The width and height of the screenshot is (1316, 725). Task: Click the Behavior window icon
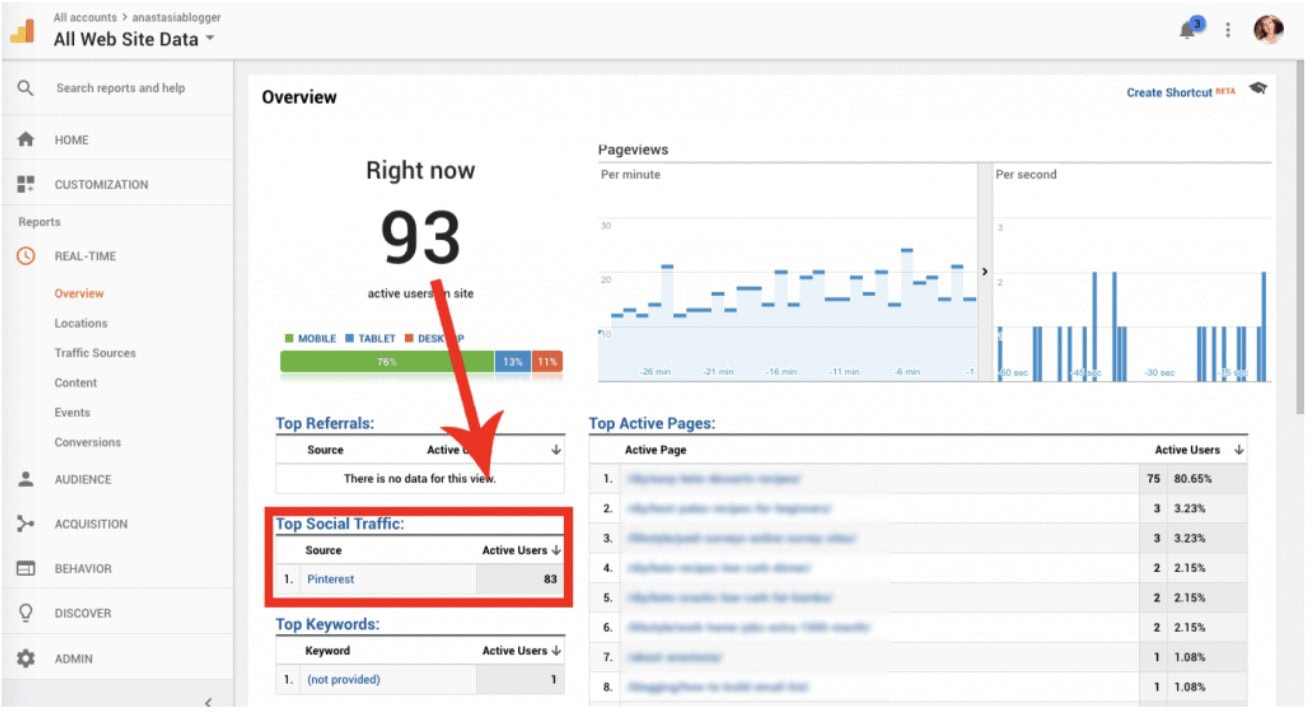point(26,568)
